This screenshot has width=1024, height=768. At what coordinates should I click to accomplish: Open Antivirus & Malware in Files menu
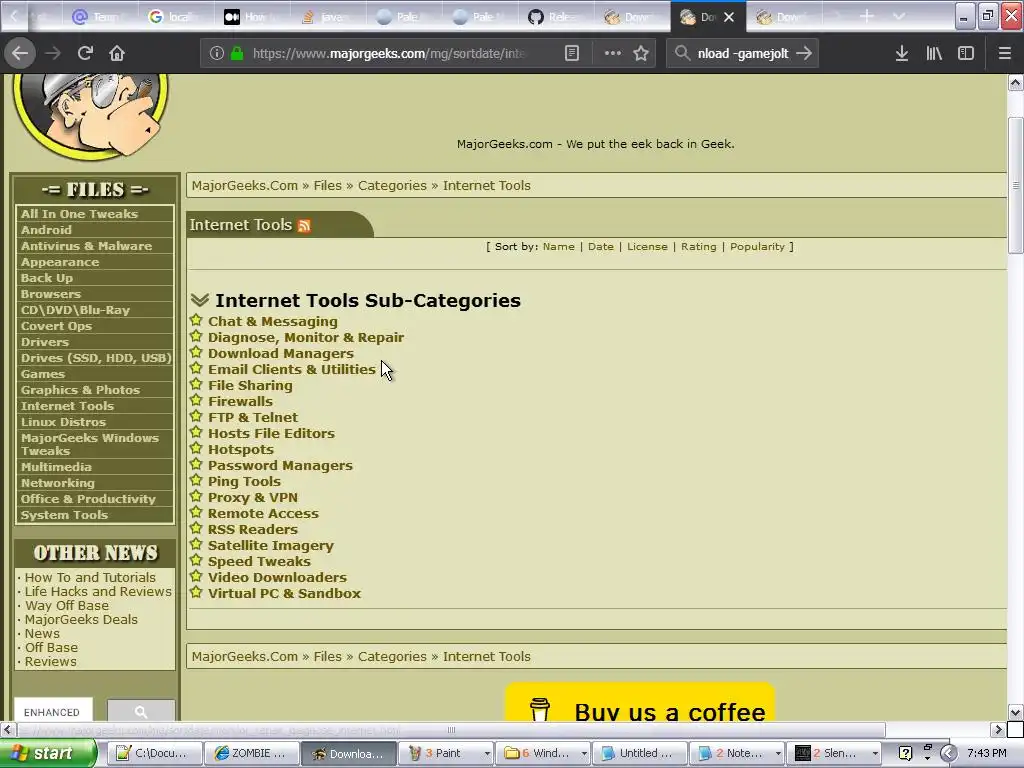(x=86, y=246)
